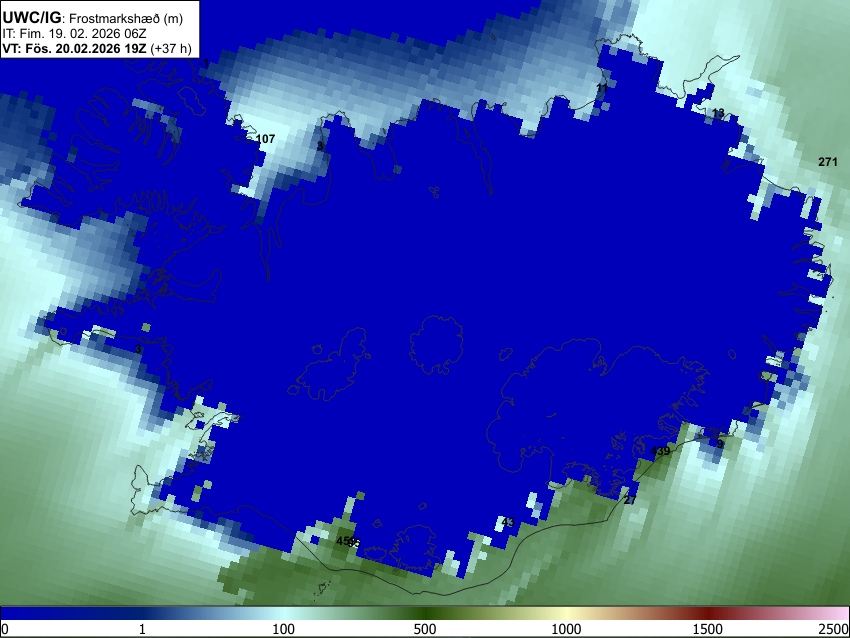Image resolution: width=850 pixels, height=638 pixels.
Task: Click the 13 value label in the northeast
Action: pyautogui.click(x=718, y=113)
